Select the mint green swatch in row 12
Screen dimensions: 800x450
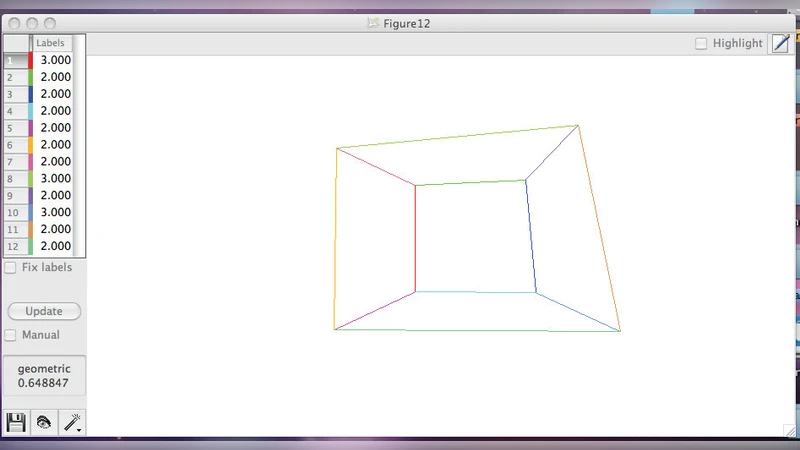31,245
